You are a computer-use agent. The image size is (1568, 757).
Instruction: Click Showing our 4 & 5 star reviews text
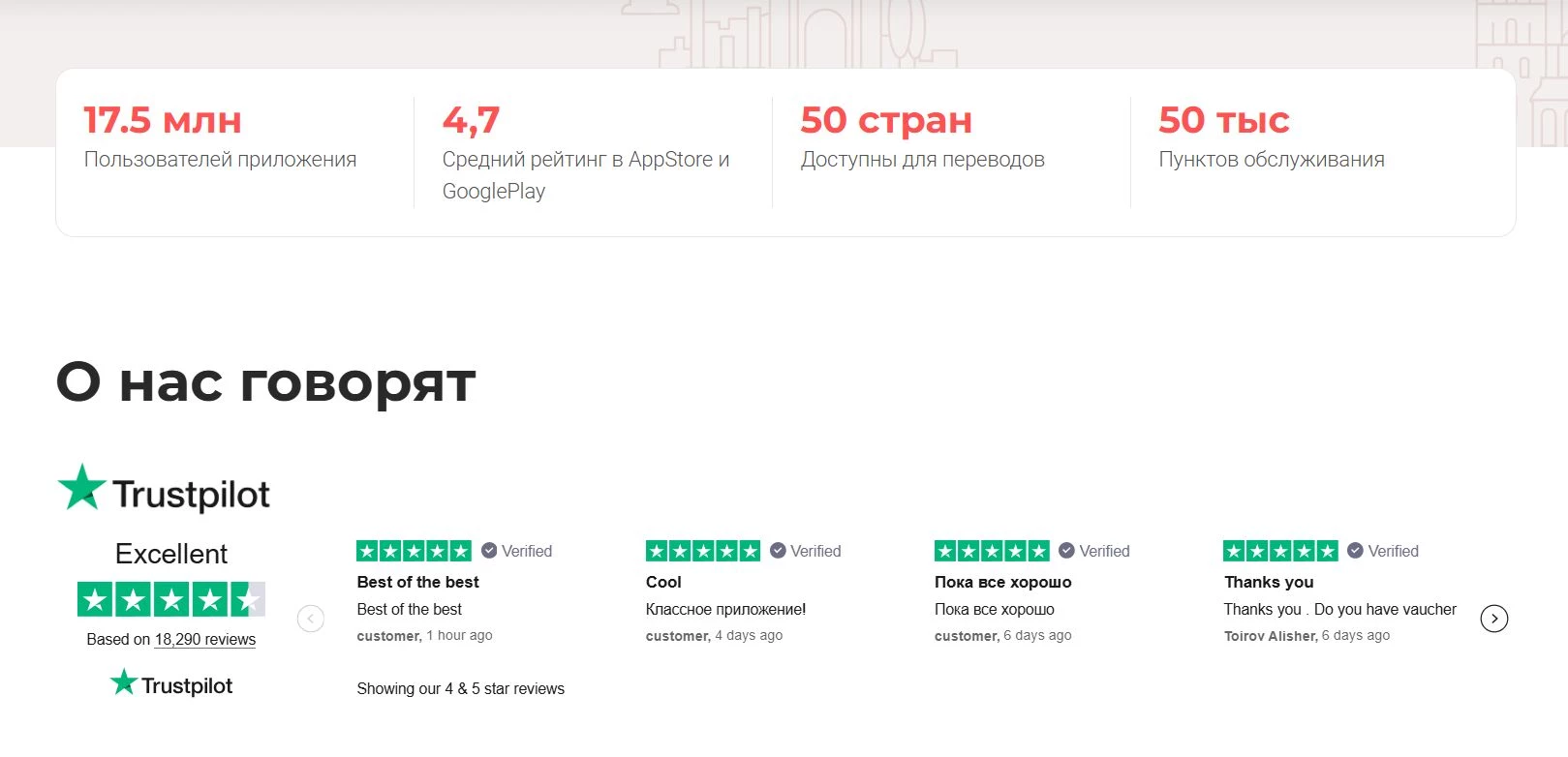pyautogui.click(x=460, y=688)
